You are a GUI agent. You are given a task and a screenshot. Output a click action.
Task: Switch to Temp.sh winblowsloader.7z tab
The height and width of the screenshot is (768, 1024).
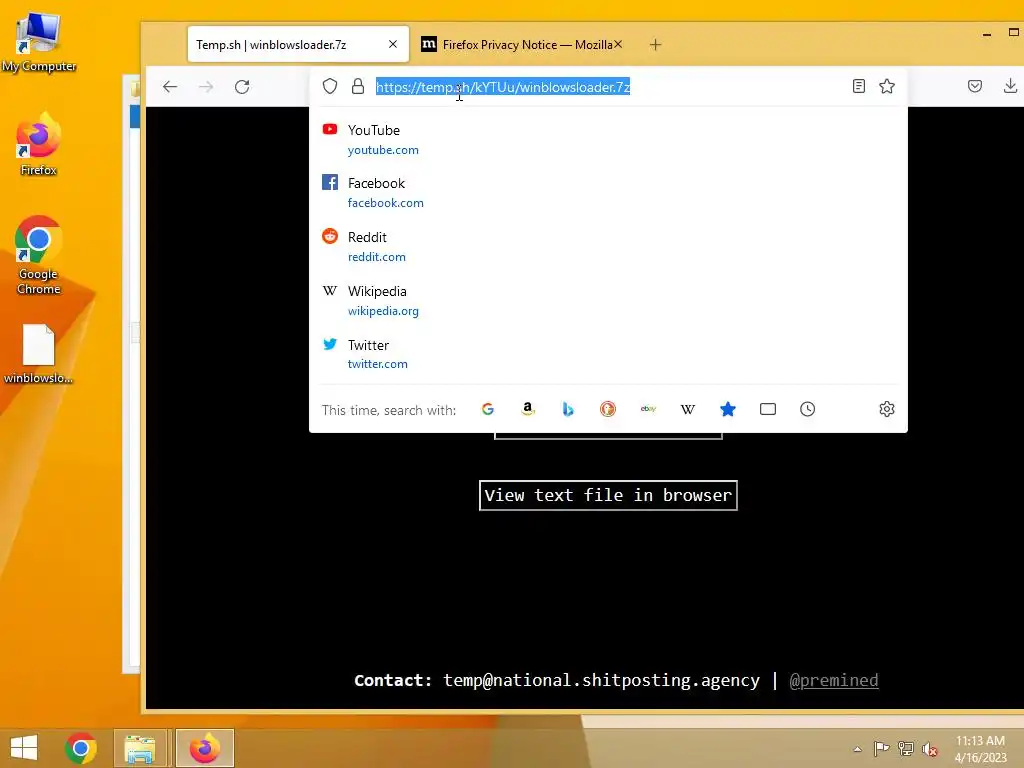point(298,44)
